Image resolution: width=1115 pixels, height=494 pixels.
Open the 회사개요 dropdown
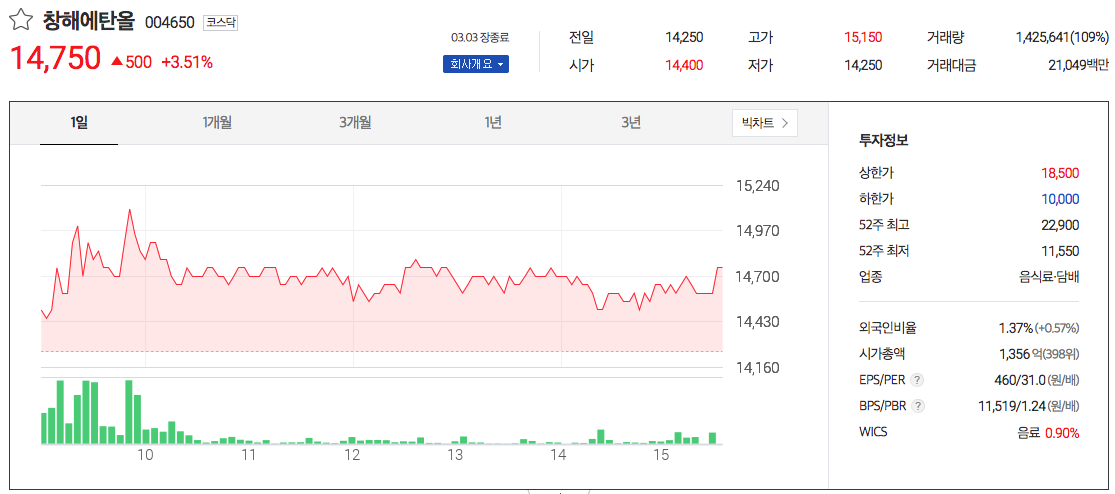coord(476,65)
